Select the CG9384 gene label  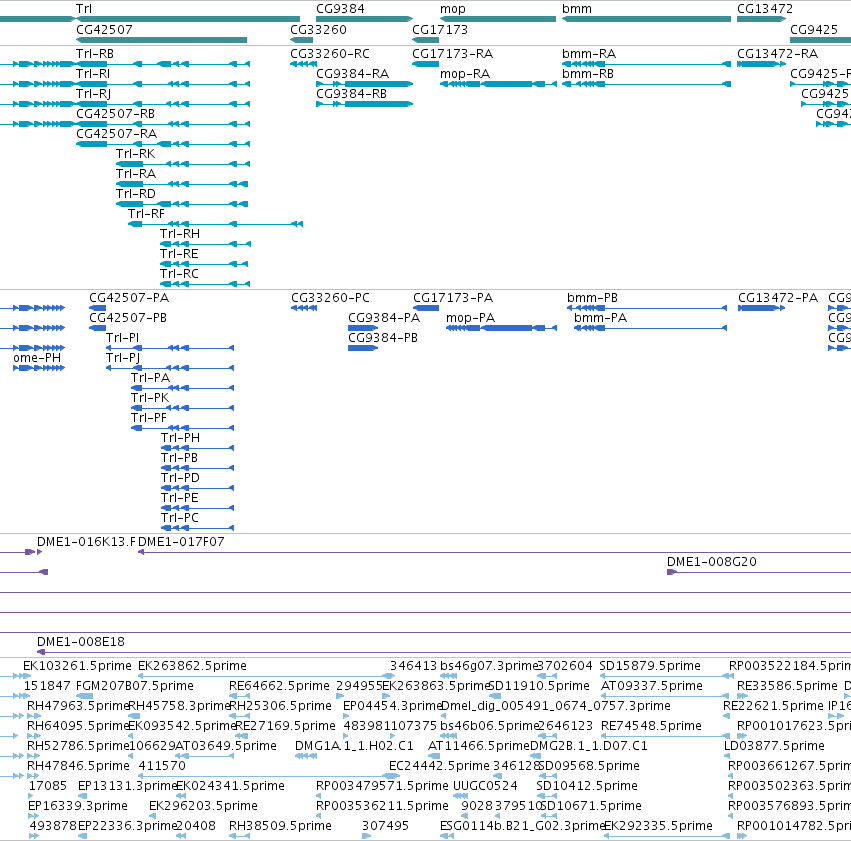[x=340, y=9]
